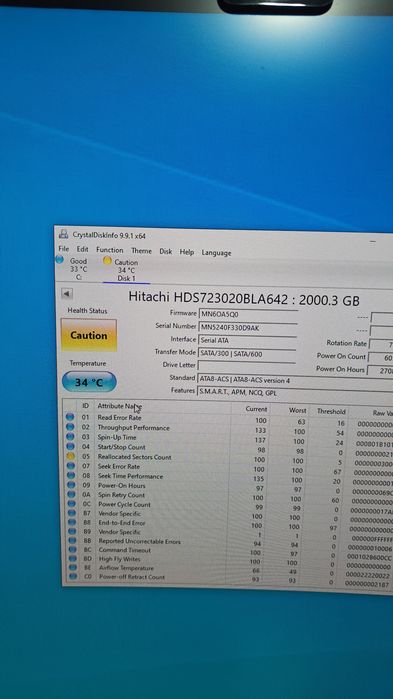Click status icon for End-to-End Error
This screenshot has width=393, height=699.
(x=71, y=522)
